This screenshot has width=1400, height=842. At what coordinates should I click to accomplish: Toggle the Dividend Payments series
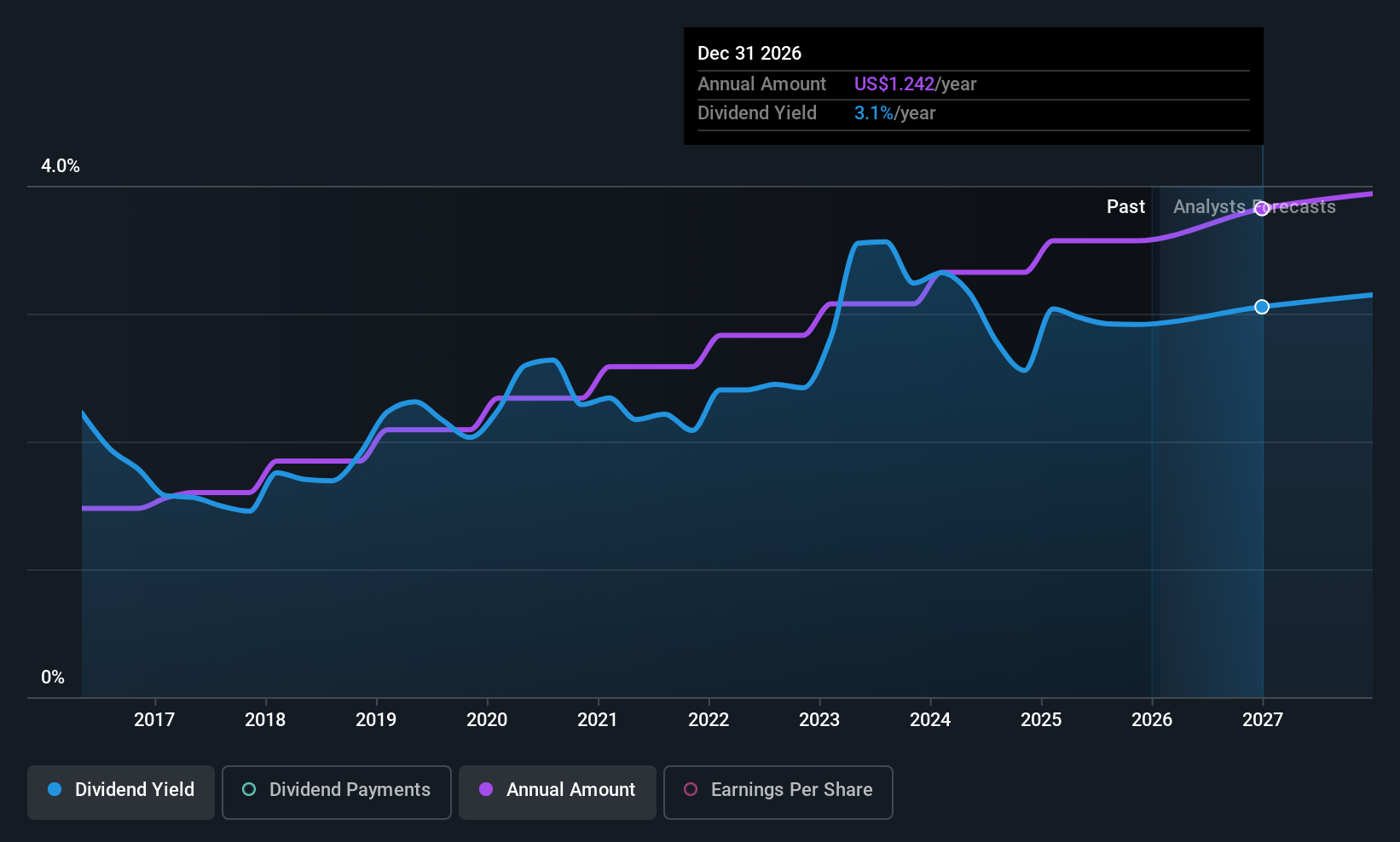[x=337, y=792]
